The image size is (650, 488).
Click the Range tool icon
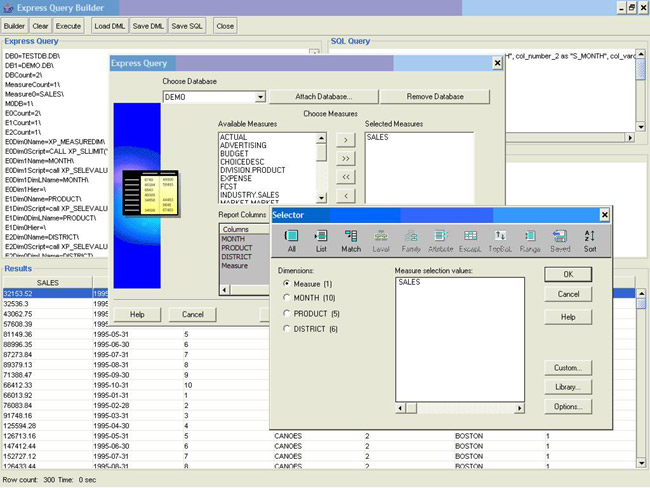coord(529,240)
